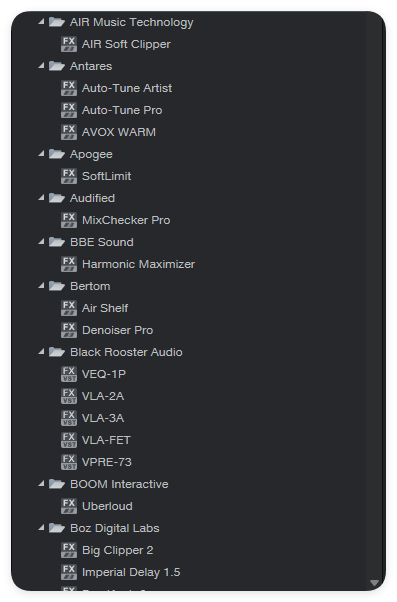Click the scroll down arrow of list
This screenshot has height=602, width=397.
[375, 583]
